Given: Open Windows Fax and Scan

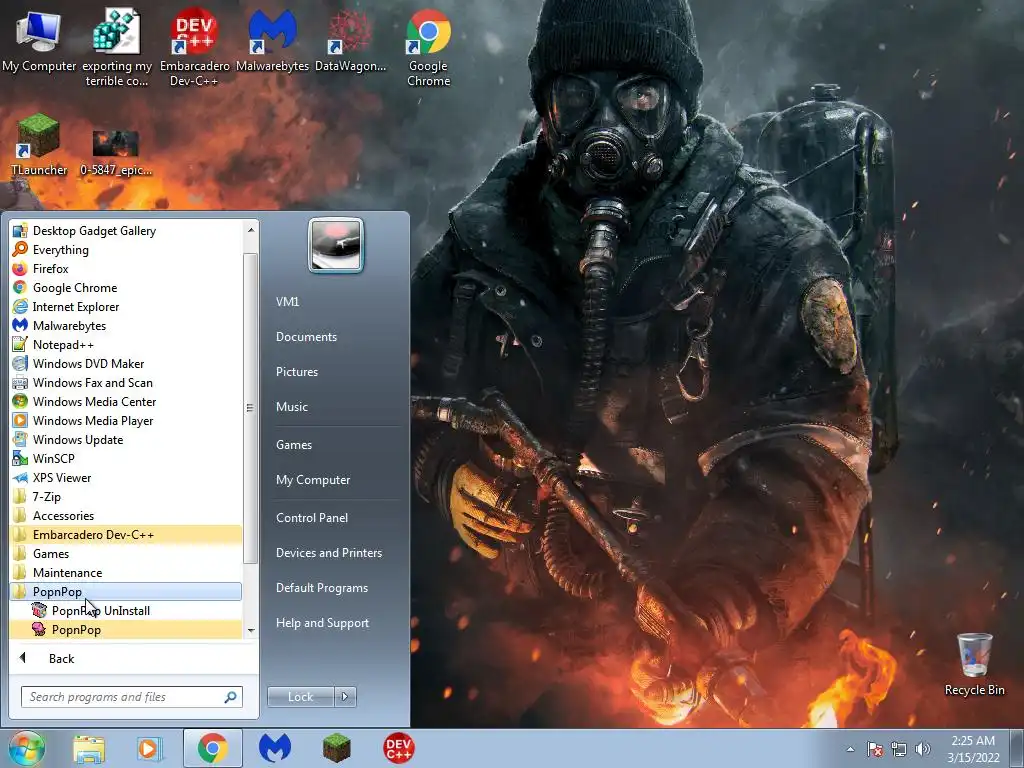Looking at the screenshot, I should 126,382.
